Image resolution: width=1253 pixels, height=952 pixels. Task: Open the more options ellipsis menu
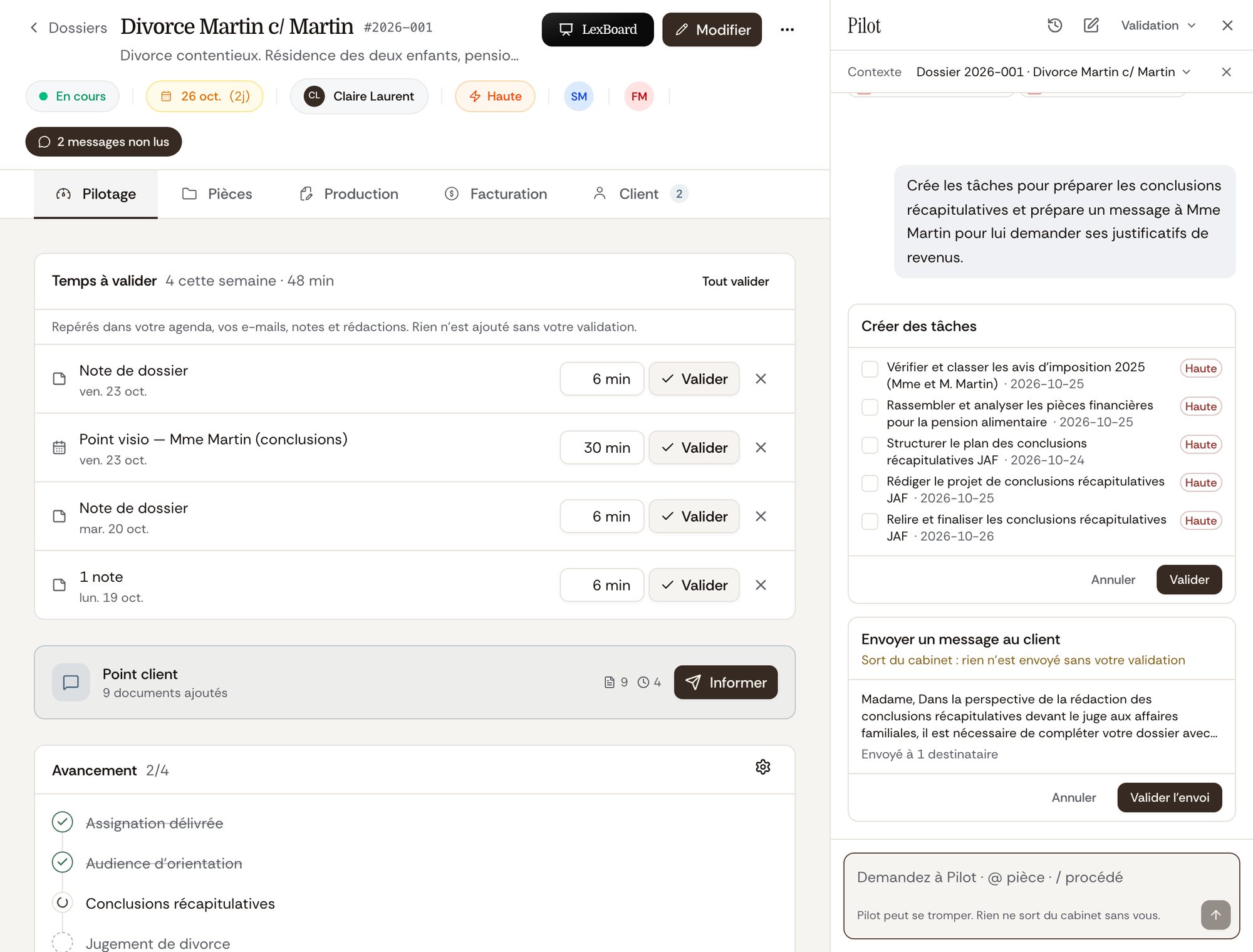(x=787, y=29)
